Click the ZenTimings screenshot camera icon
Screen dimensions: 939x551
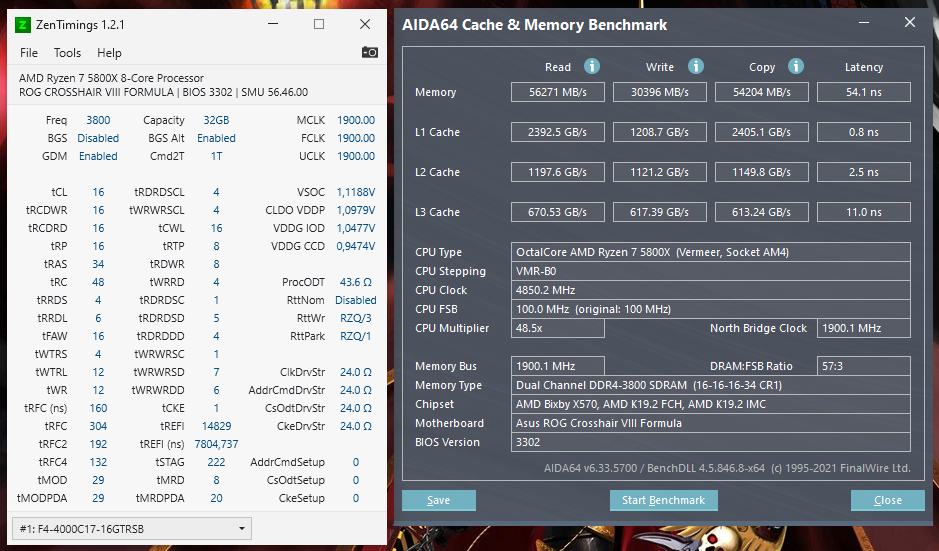369,52
